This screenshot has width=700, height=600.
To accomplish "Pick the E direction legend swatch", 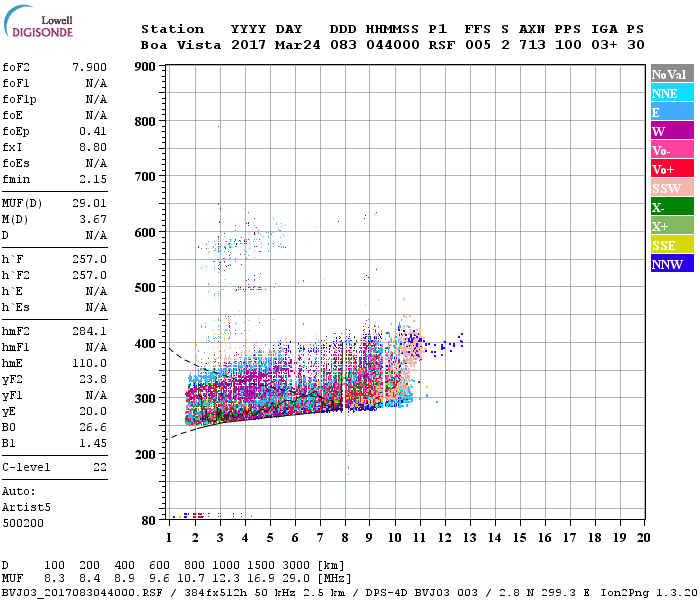I will point(670,112).
